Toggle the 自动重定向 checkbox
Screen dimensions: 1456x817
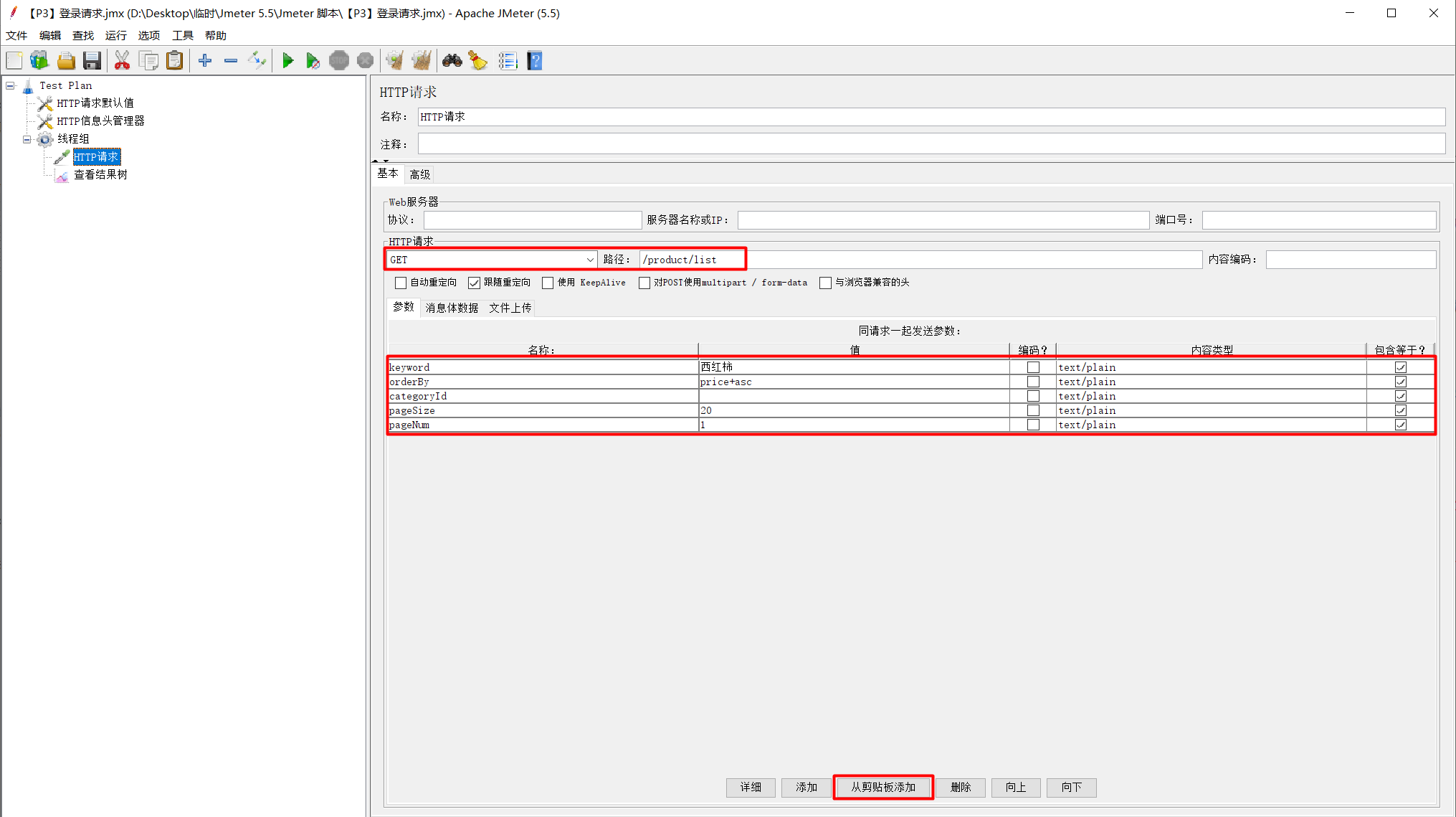click(x=401, y=283)
